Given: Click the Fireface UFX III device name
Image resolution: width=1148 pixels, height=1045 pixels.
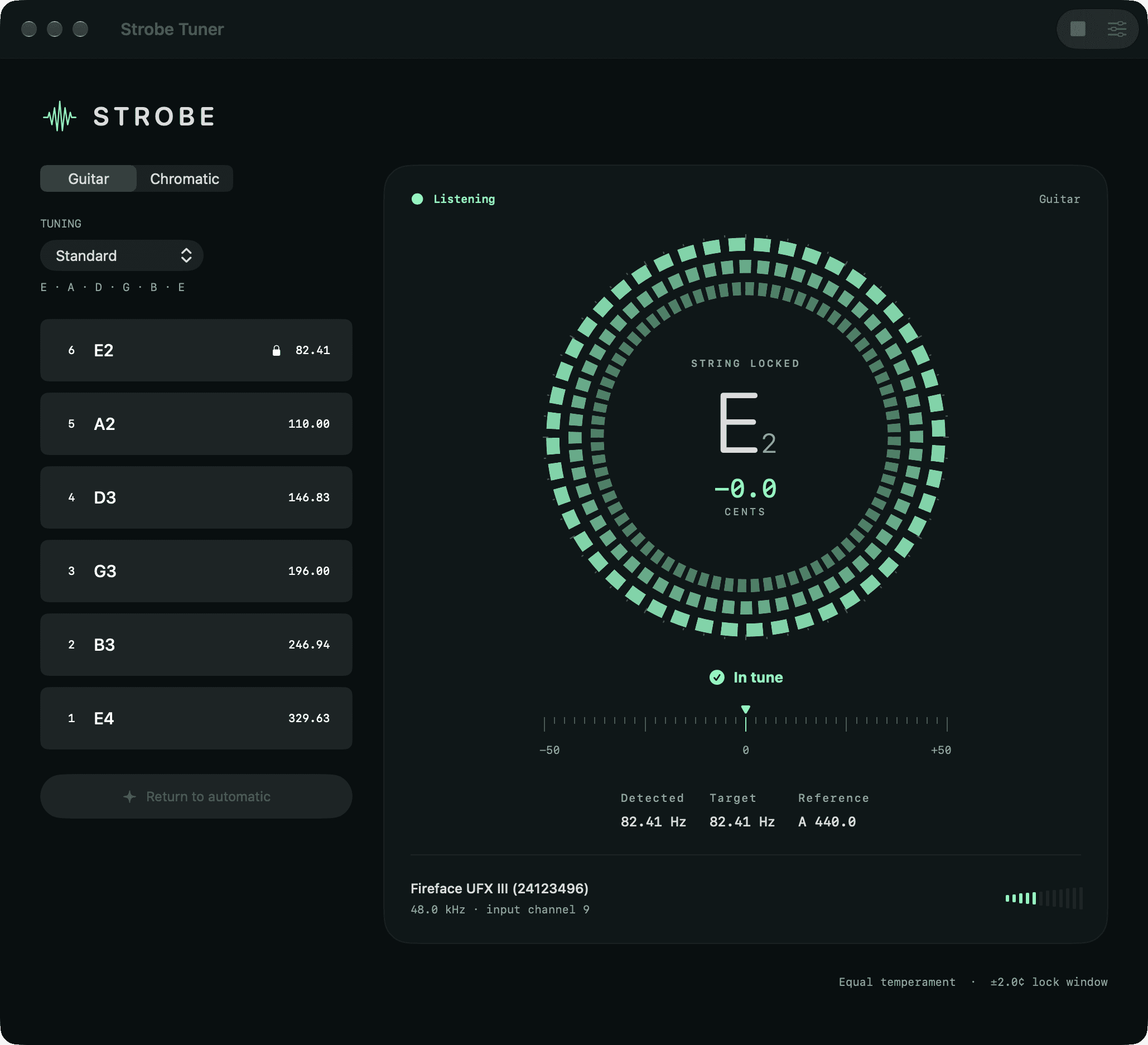Looking at the screenshot, I should 499,888.
